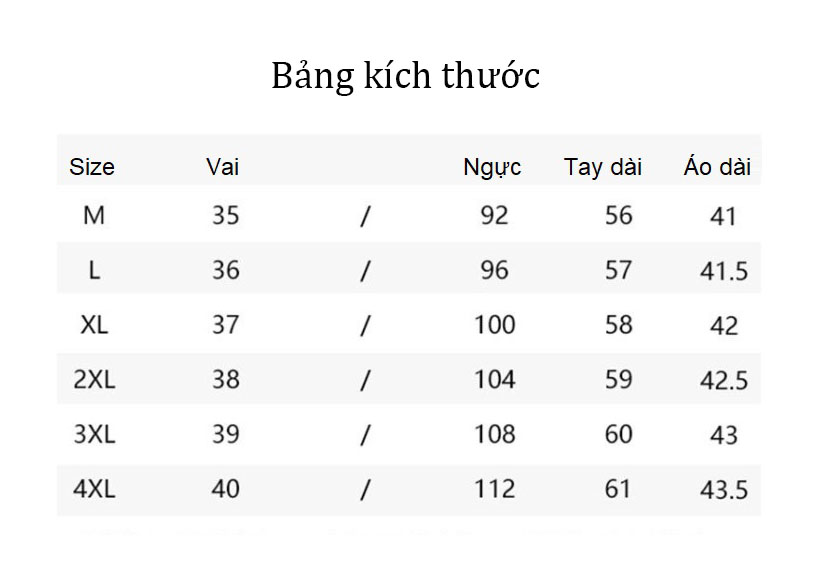Screen dimensions: 840x577
Task: Click shoulder value 35 in M row
Action: click(226, 215)
